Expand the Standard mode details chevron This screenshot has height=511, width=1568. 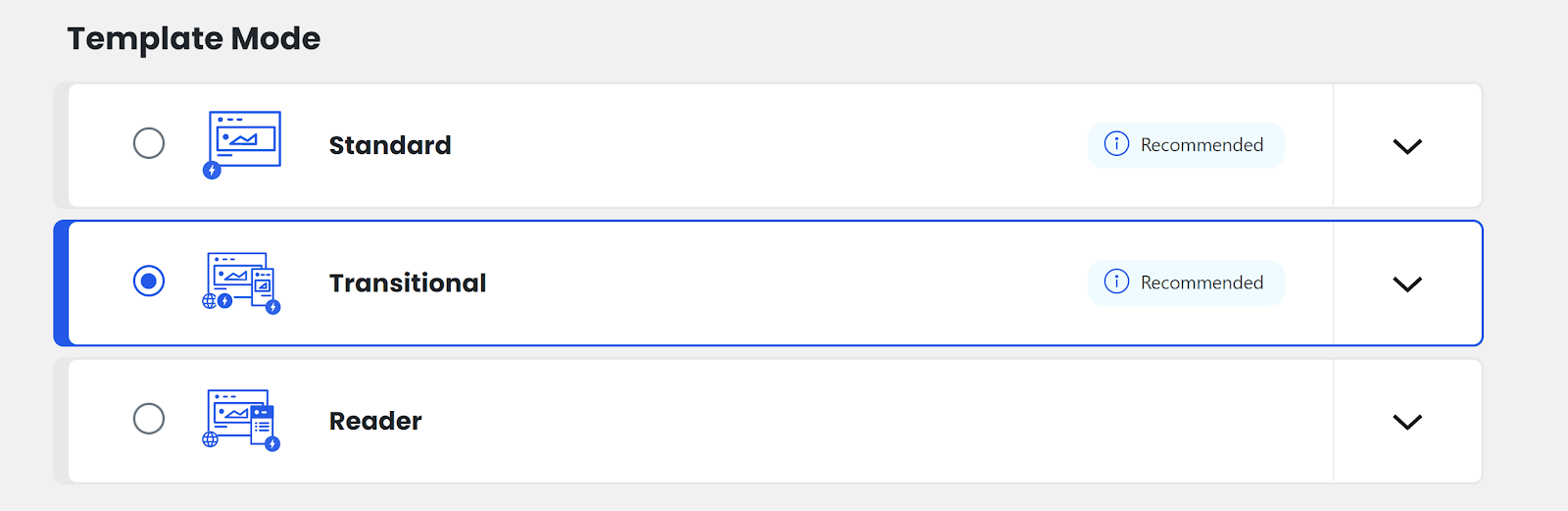pos(1407,146)
